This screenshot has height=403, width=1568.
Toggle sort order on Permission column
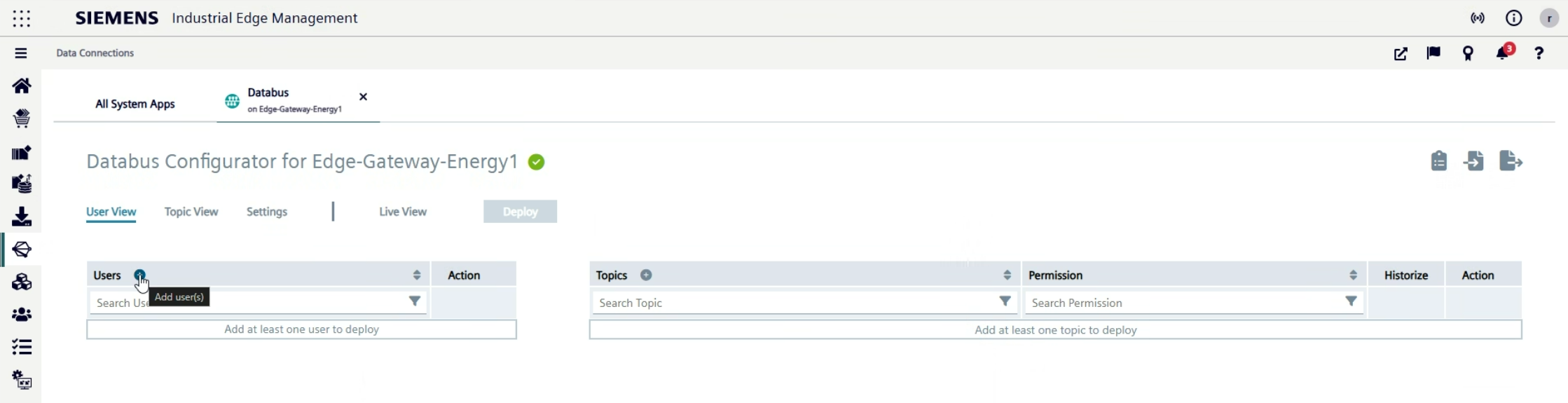(x=1353, y=275)
